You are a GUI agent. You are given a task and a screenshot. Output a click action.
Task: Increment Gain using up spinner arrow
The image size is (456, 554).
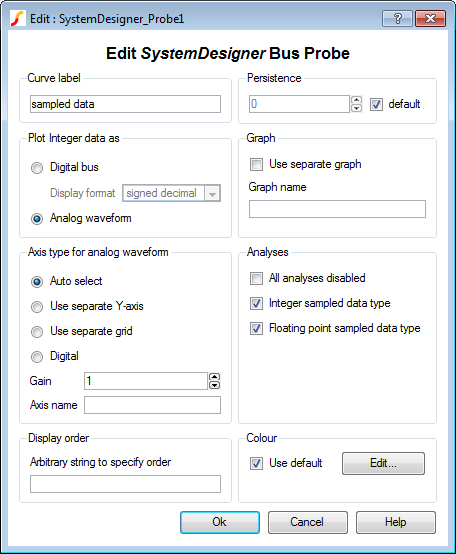(214, 377)
